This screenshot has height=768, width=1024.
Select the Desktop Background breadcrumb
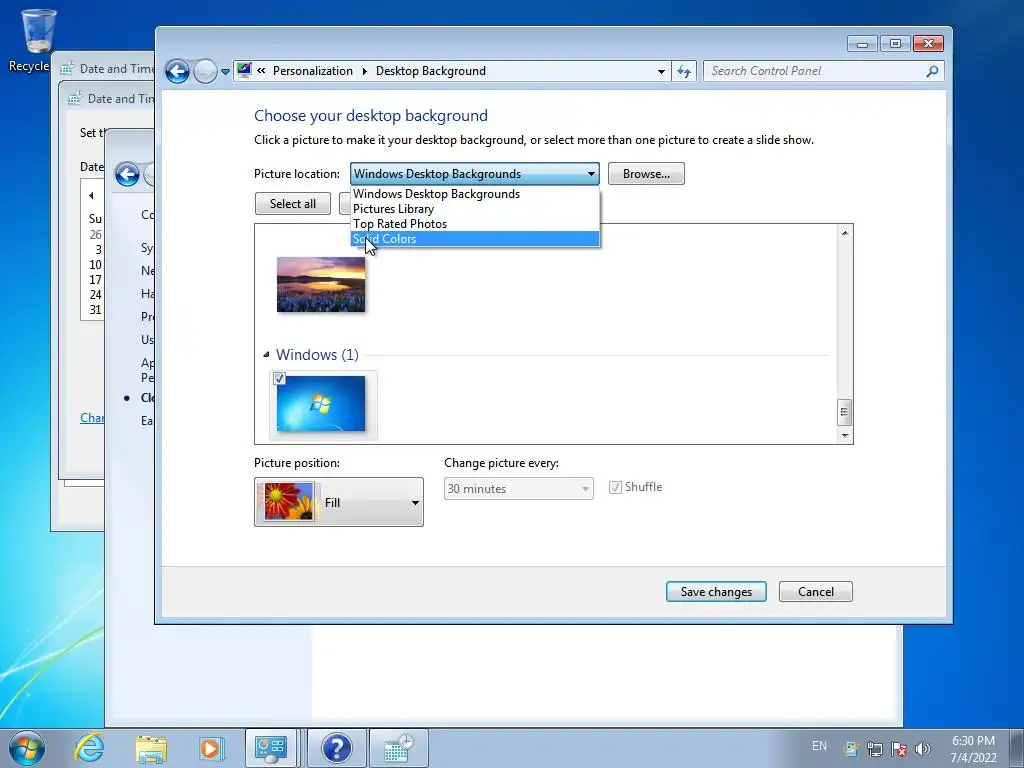pos(430,71)
